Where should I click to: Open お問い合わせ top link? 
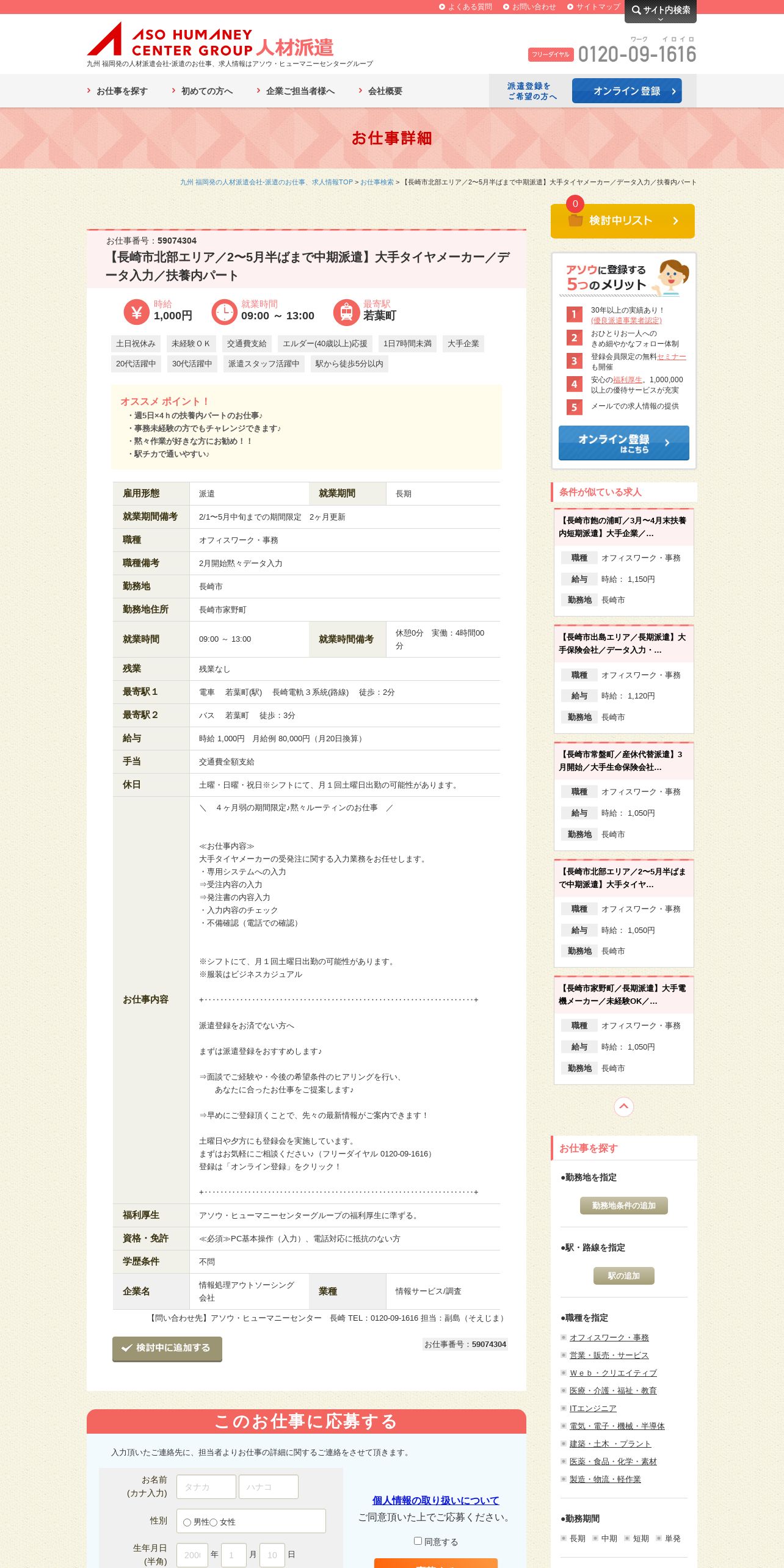(529, 7)
